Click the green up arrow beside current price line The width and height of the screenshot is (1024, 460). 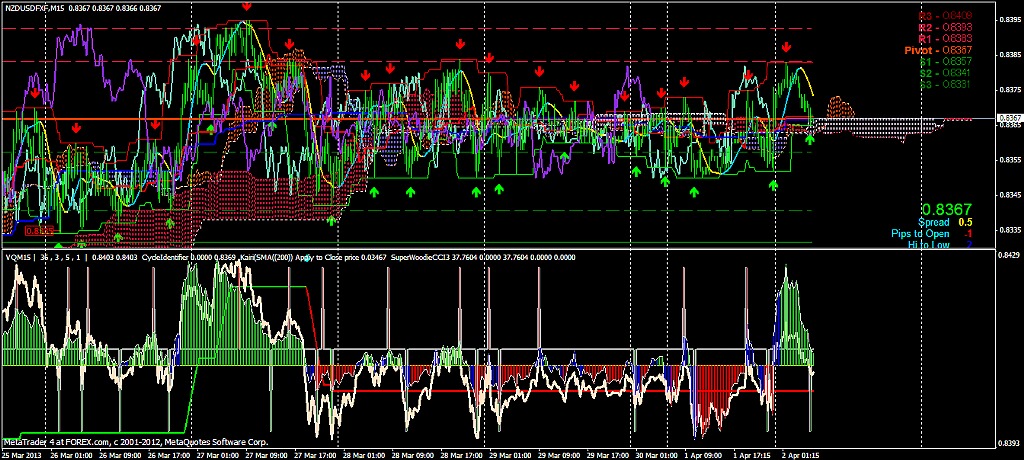(810, 140)
